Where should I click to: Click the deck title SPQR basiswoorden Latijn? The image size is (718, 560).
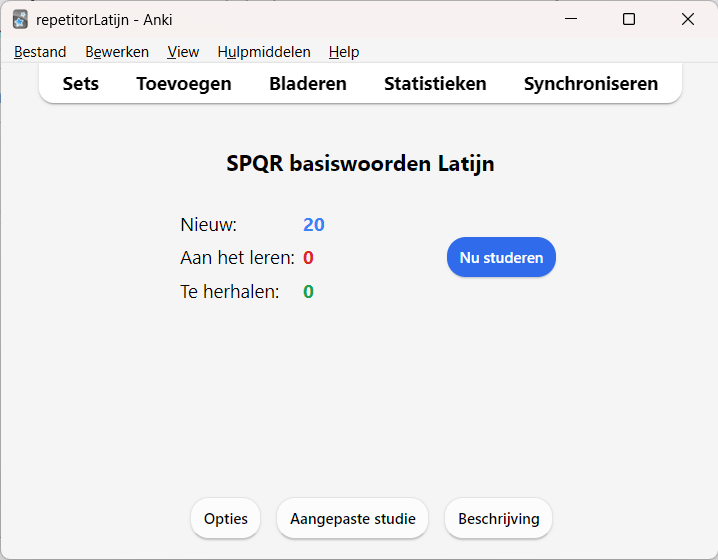pyautogui.click(x=360, y=163)
